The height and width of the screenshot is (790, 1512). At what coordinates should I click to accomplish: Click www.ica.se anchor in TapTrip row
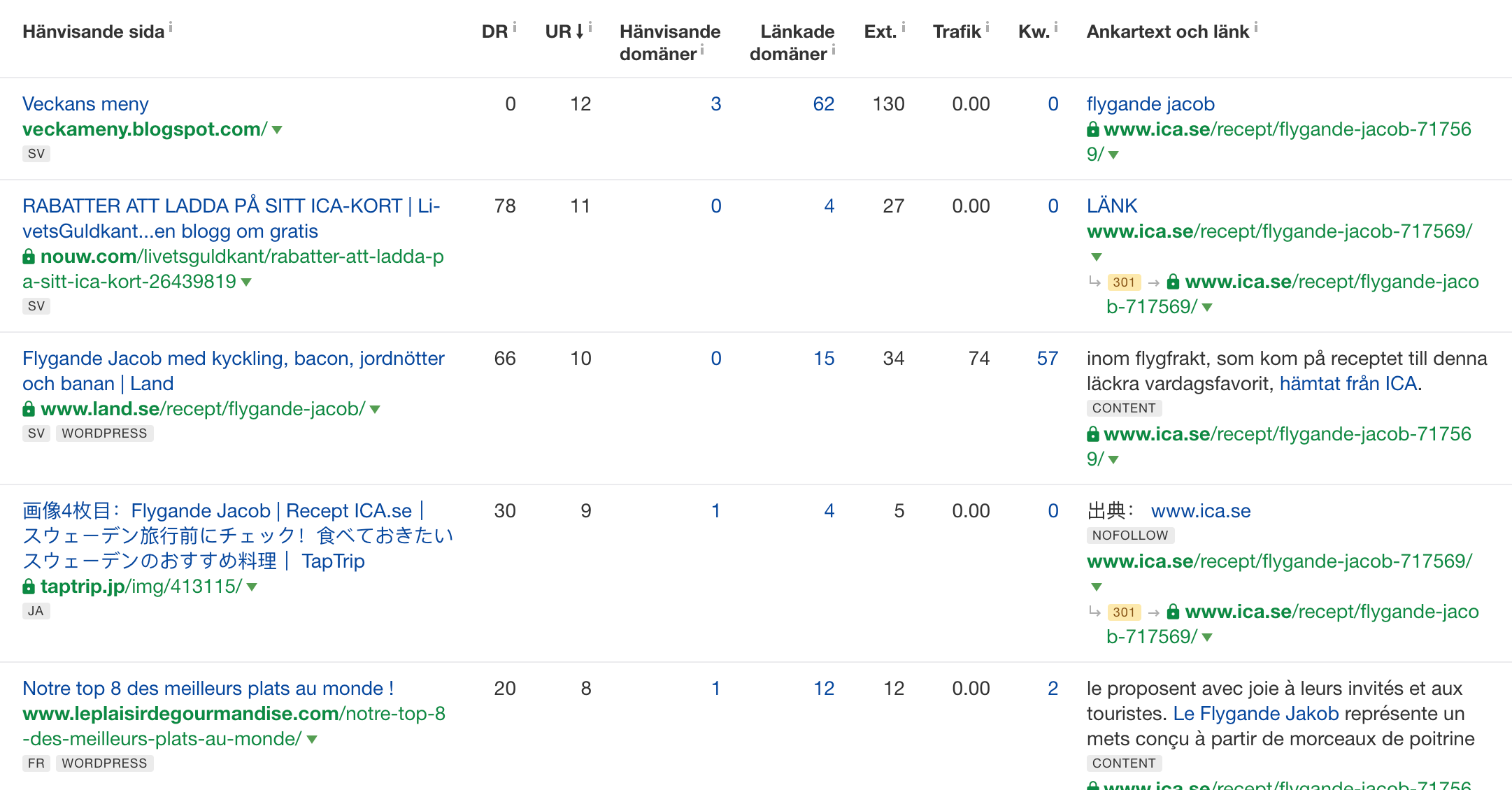point(1201,510)
